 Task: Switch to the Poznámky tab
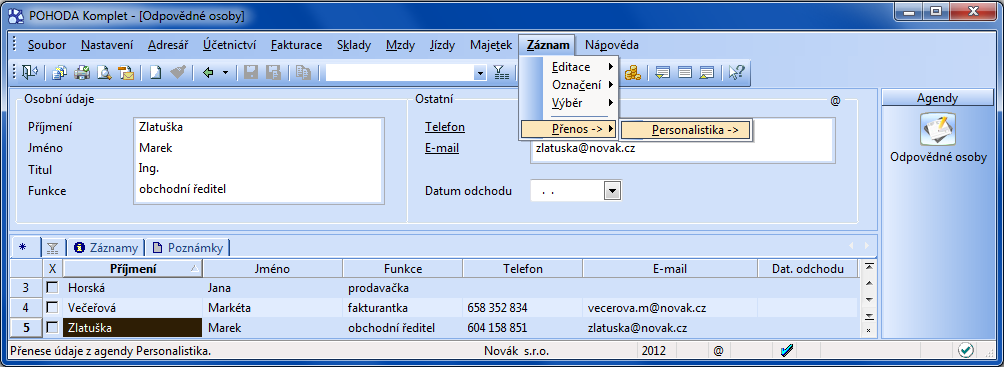tap(188, 248)
